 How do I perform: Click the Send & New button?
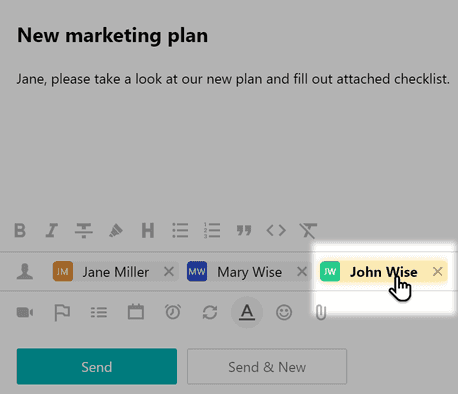tap(267, 367)
